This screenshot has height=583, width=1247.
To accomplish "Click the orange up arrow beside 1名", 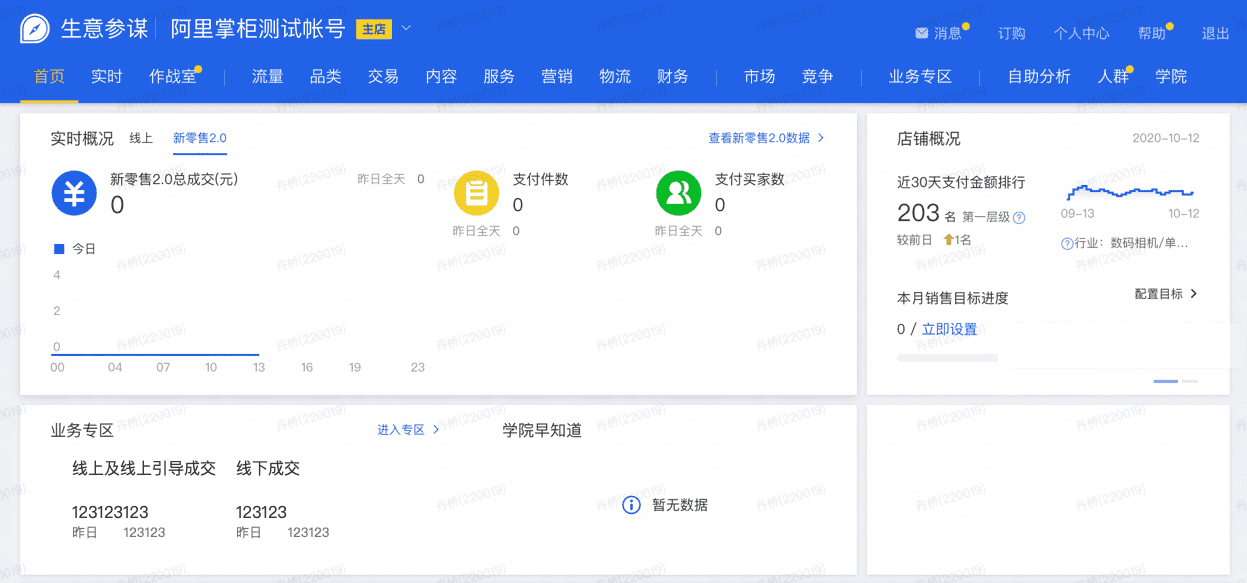I will [948, 240].
